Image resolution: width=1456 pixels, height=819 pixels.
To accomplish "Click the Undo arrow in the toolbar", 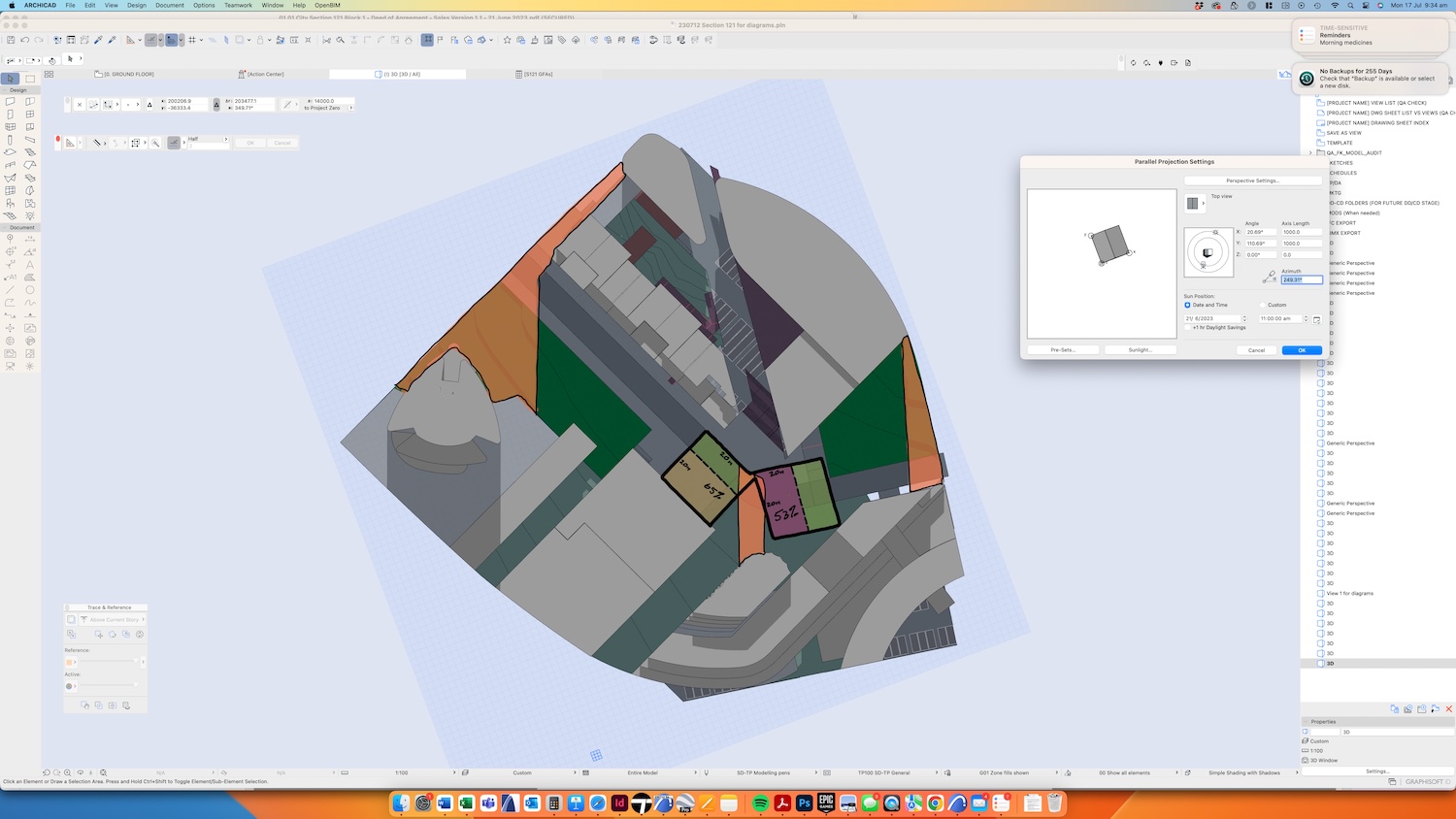I will [25, 40].
